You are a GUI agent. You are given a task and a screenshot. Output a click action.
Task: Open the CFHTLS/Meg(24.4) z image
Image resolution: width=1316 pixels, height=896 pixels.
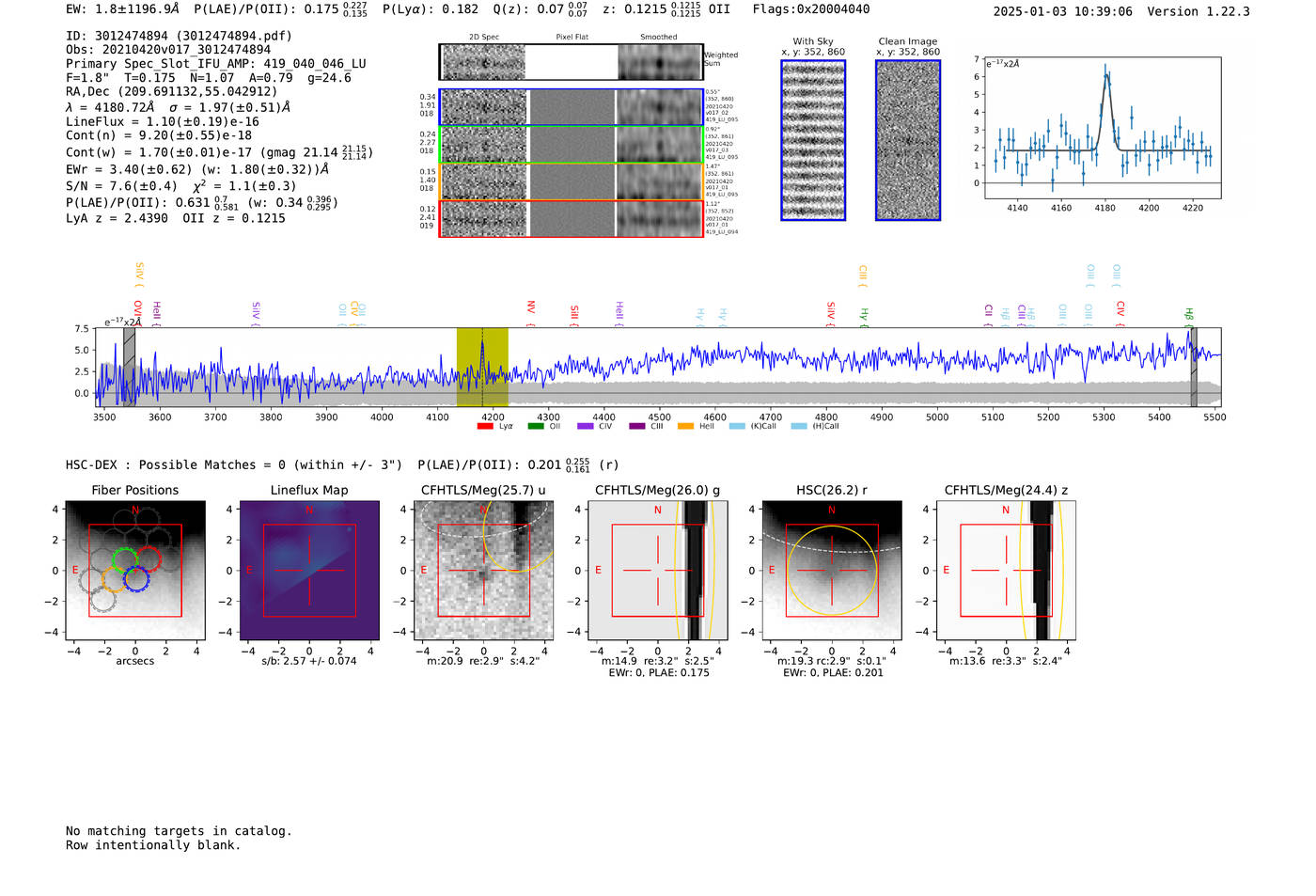click(x=1006, y=571)
